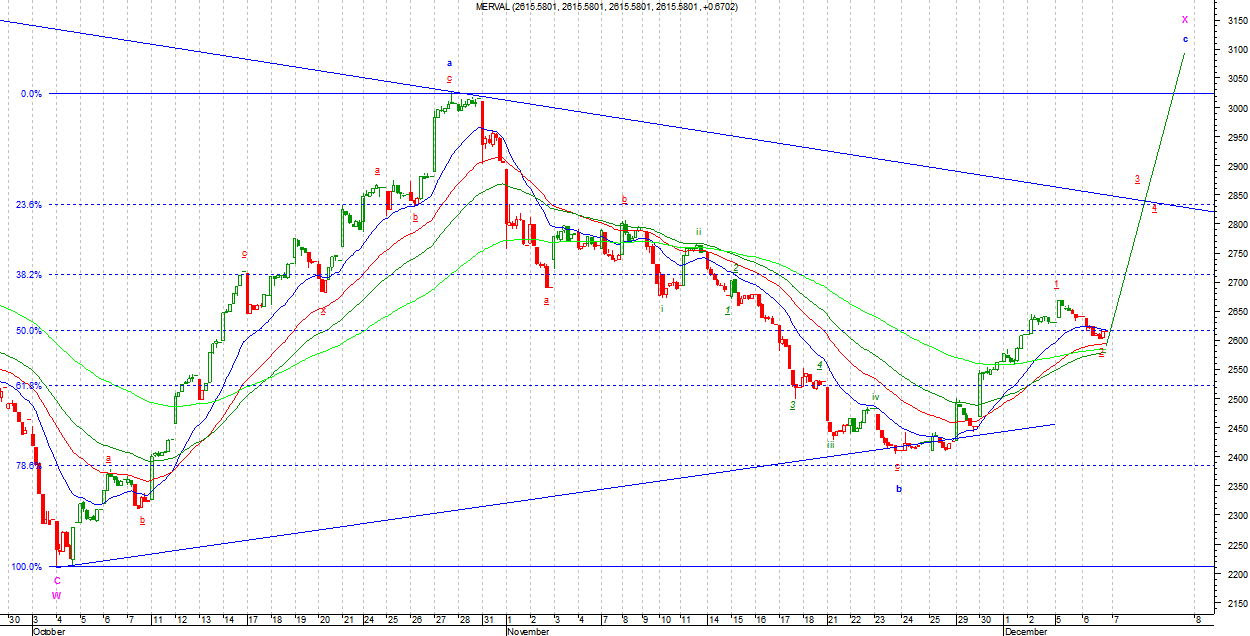Click the 78.6% Fibonacci retracement label
This screenshot has width=1250, height=636.
point(29,465)
